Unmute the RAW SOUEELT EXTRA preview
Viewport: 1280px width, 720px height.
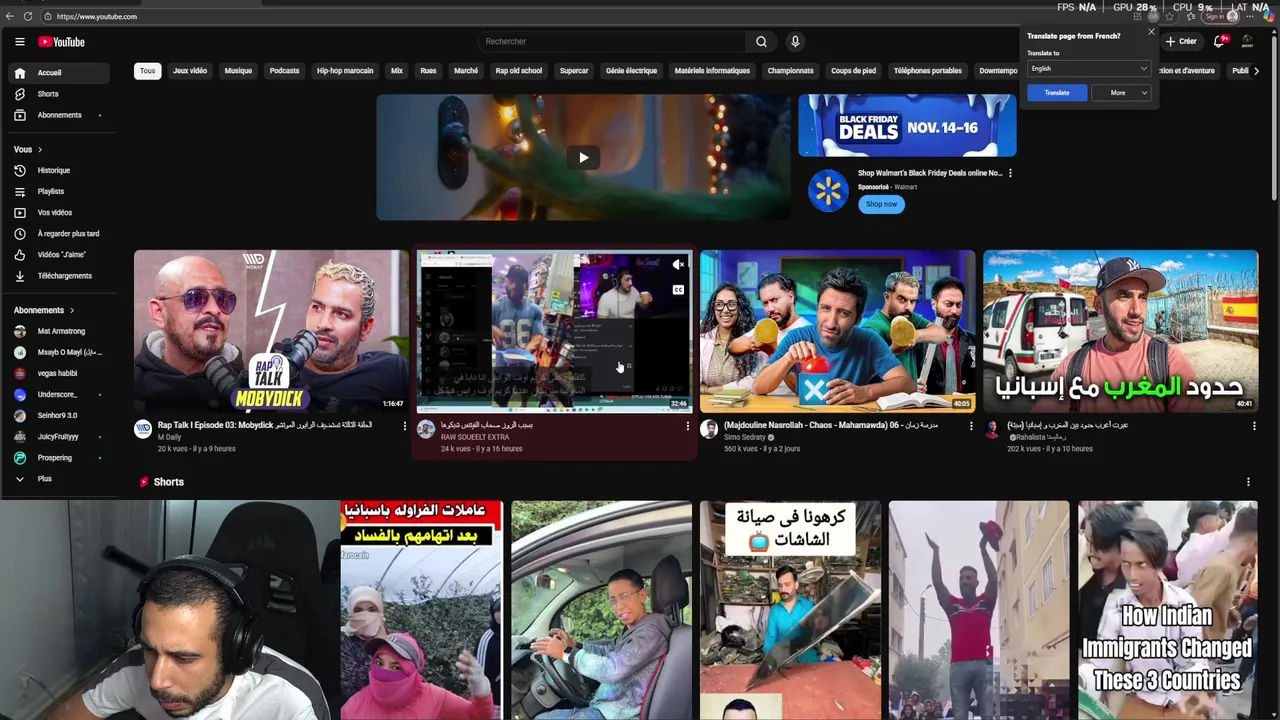click(x=678, y=265)
